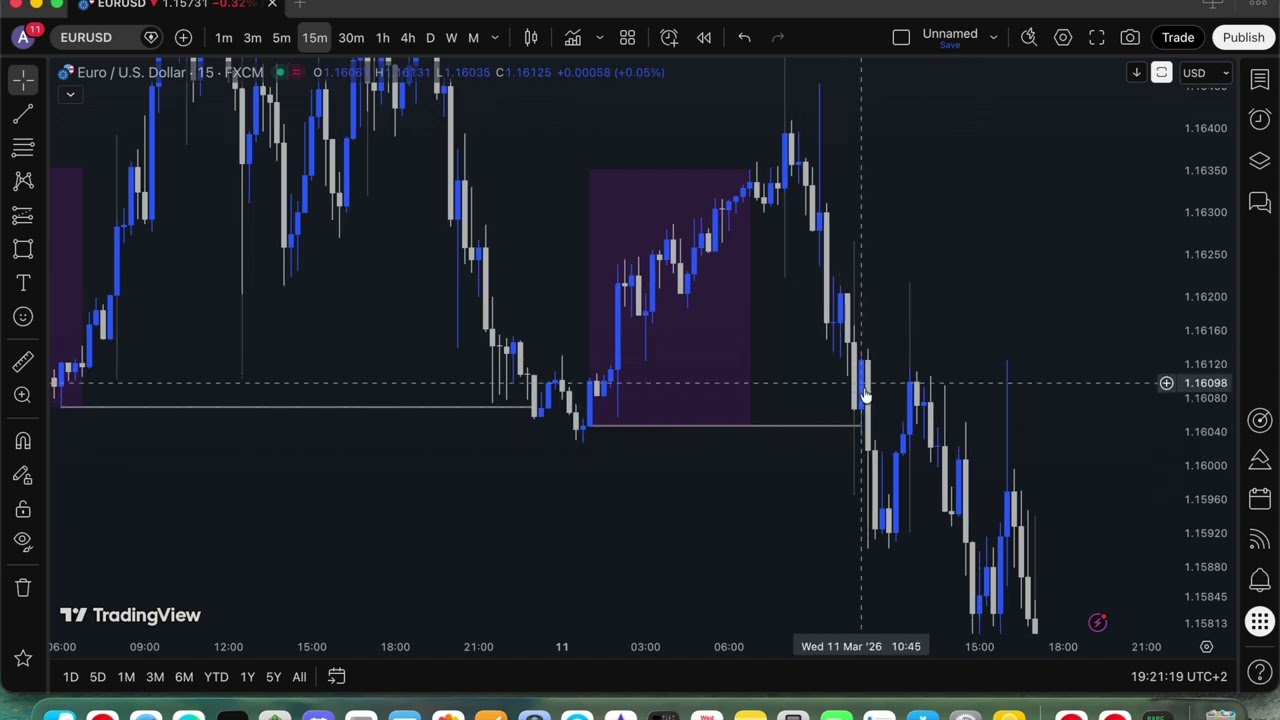Expand the layout dropdown arrow
This screenshot has width=1280, height=720.
coord(993,37)
